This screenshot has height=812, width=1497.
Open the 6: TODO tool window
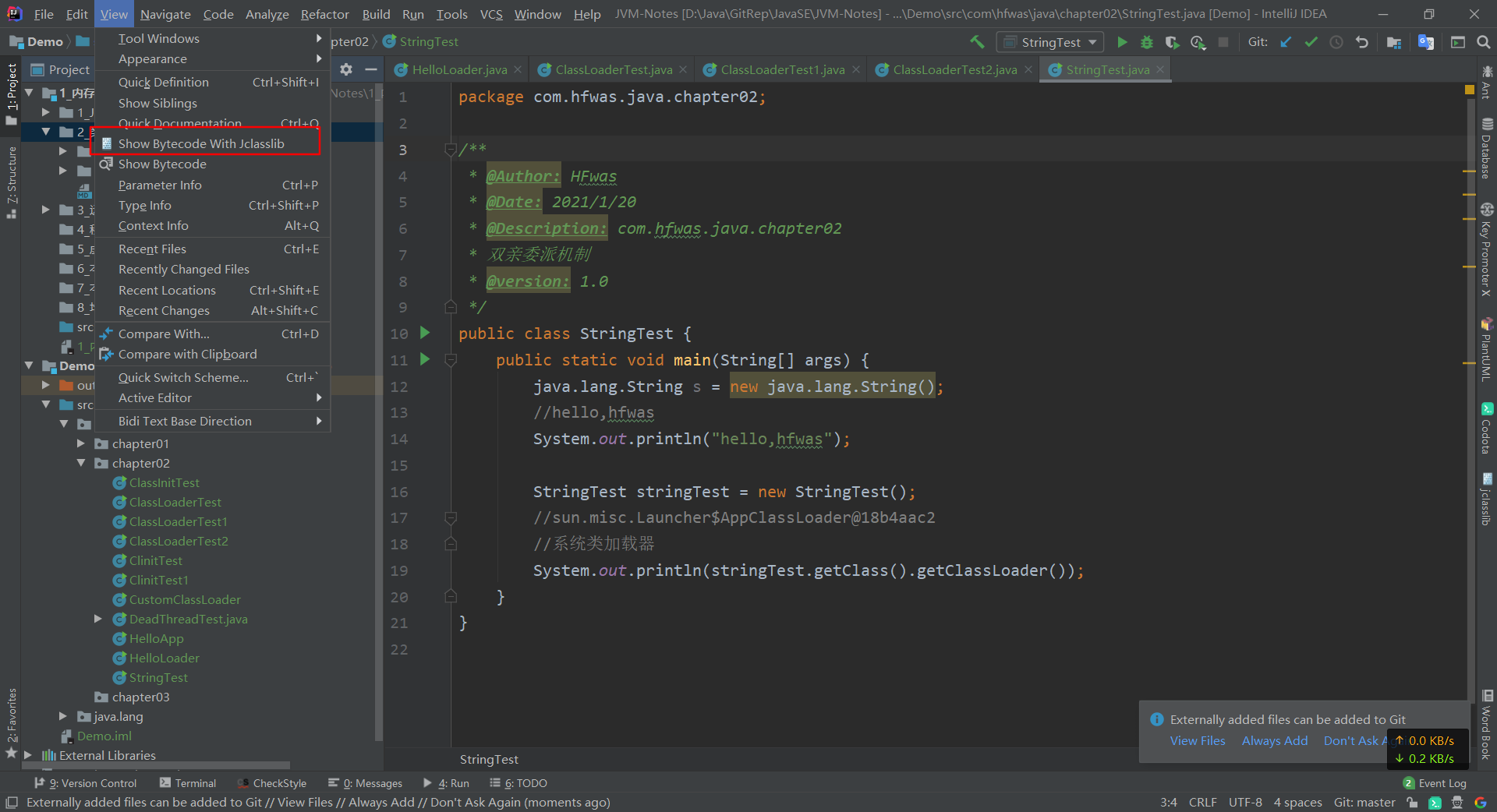[x=518, y=783]
